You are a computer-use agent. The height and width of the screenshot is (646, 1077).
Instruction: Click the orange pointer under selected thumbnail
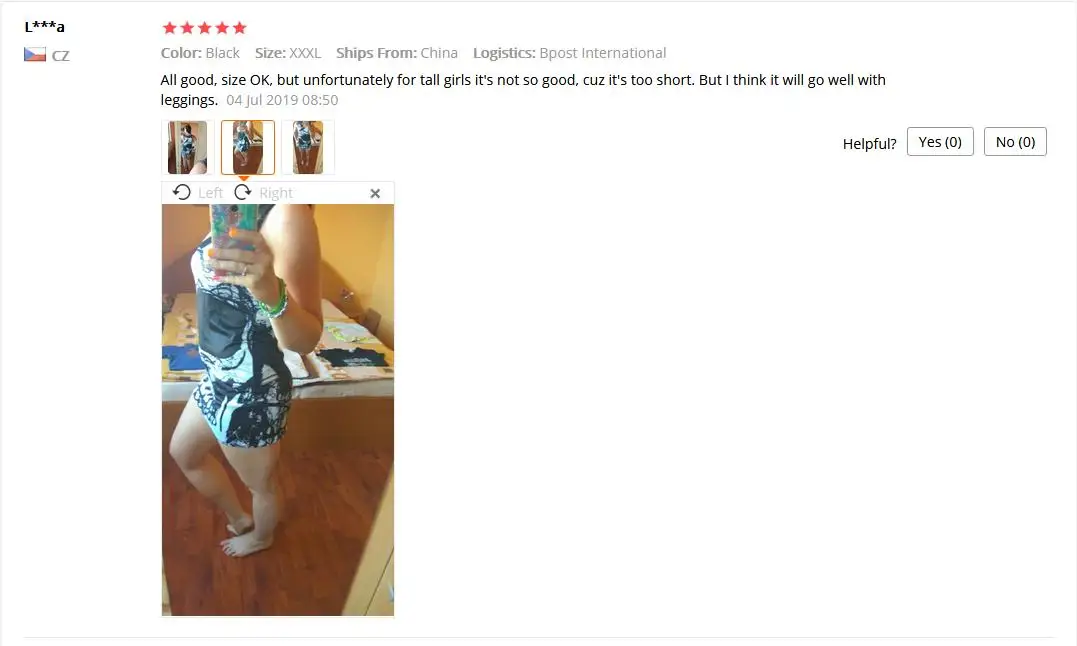(244, 178)
